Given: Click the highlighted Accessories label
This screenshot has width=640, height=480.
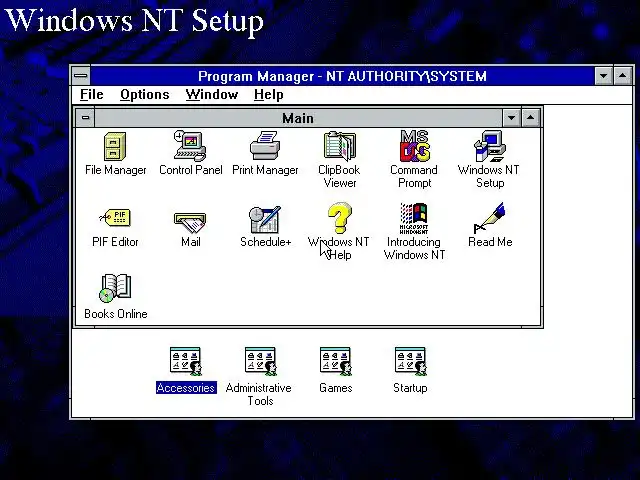Looking at the screenshot, I should 186,388.
